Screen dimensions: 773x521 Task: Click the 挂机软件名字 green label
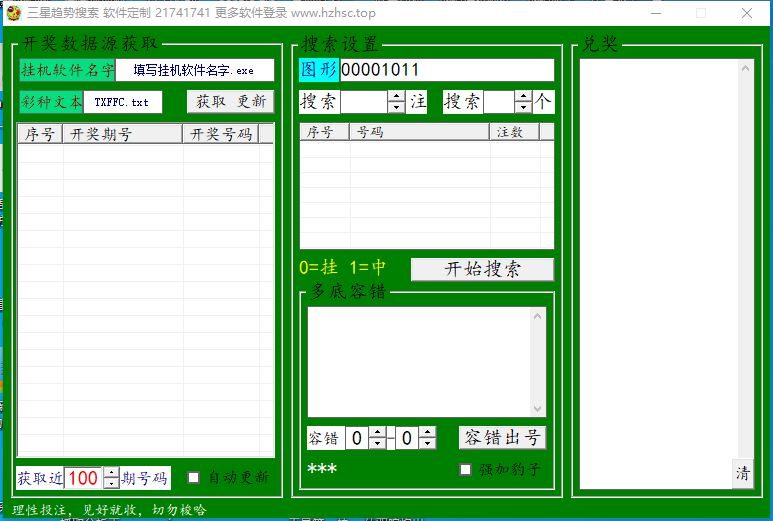coord(68,70)
